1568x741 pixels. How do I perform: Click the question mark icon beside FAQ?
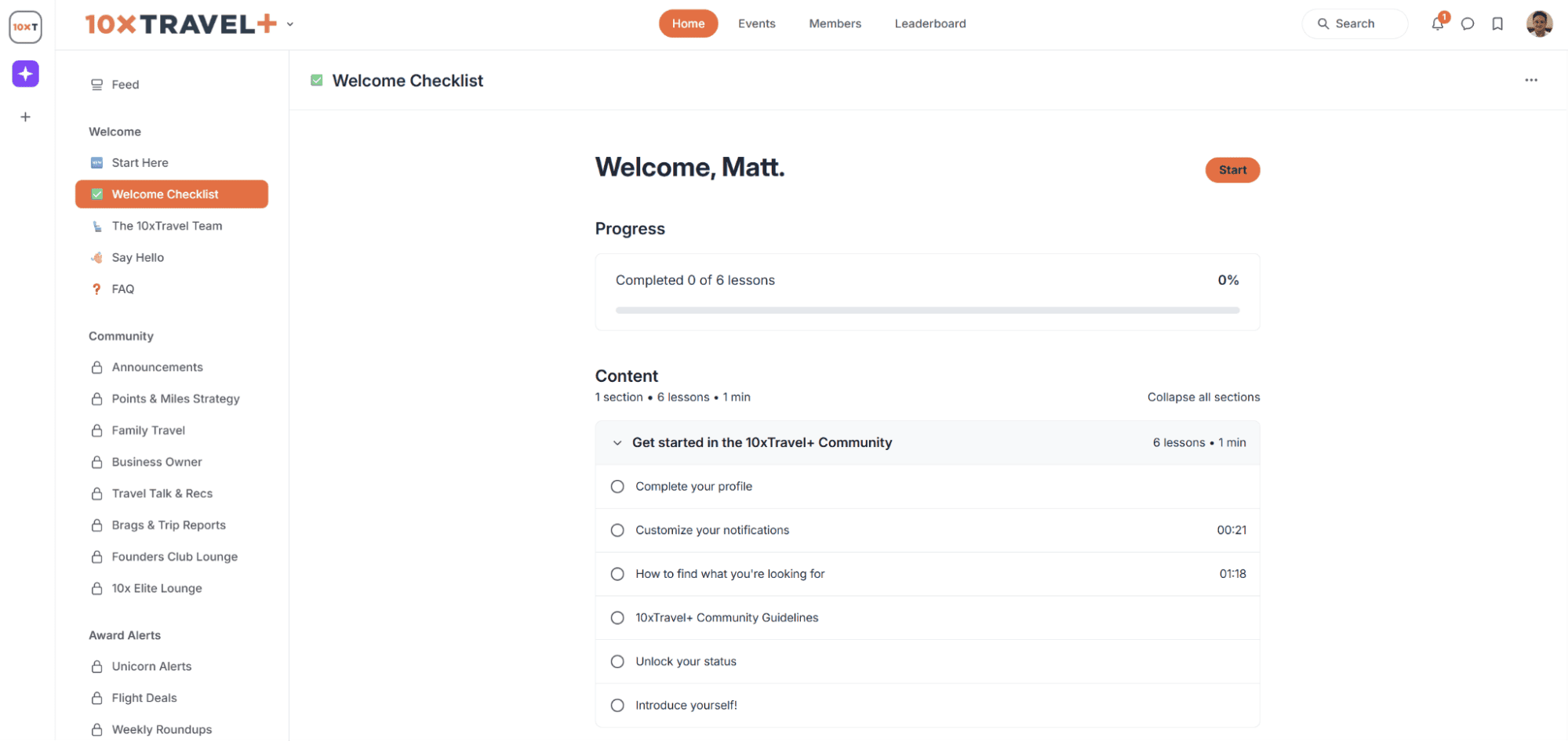[96, 289]
